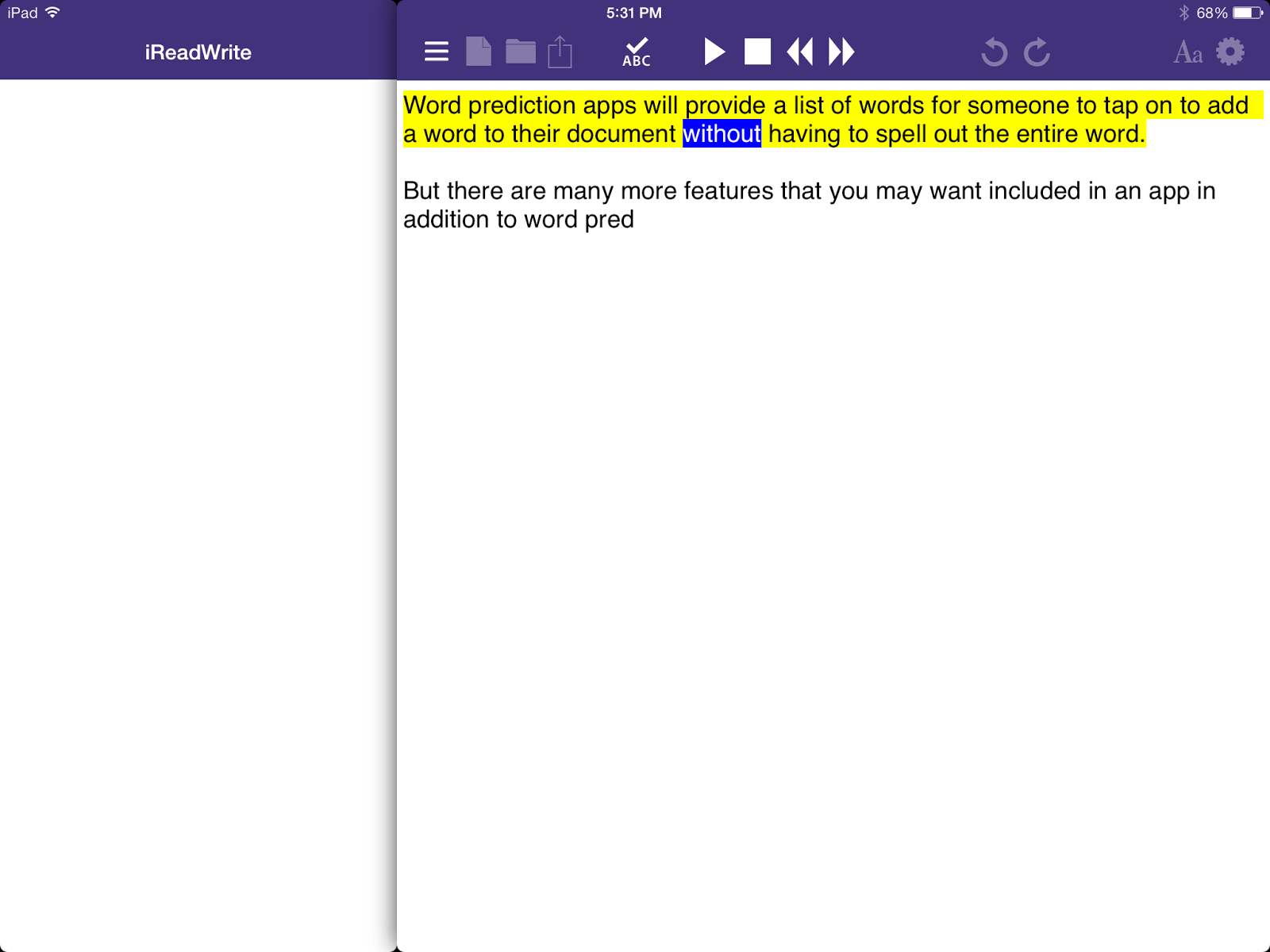The width and height of the screenshot is (1270, 952).
Task: Place cursor after 'word pred'
Action: (x=635, y=220)
